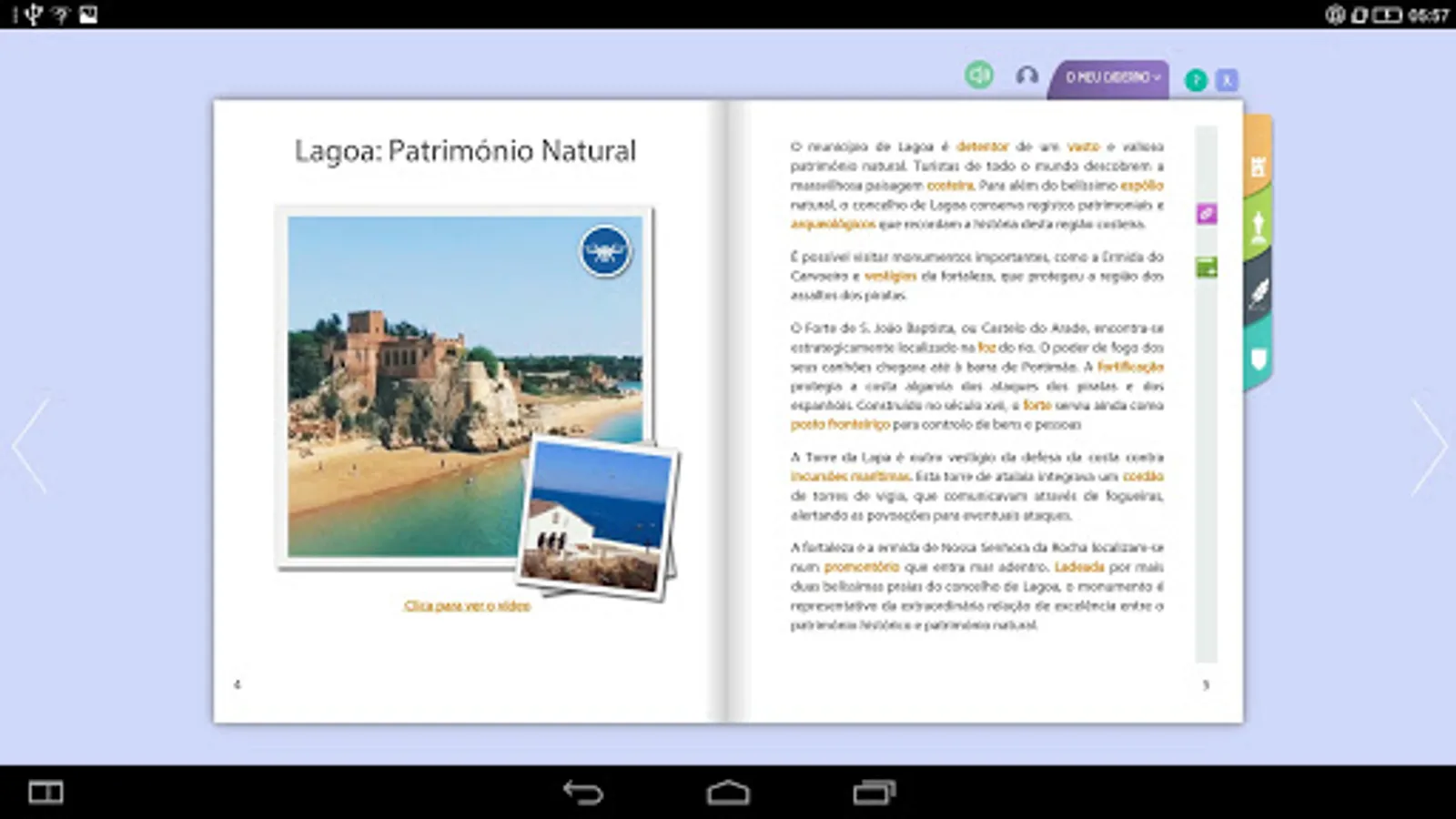Open help with green question mark
The height and width of the screenshot is (819, 1456).
pos(1196,80)
